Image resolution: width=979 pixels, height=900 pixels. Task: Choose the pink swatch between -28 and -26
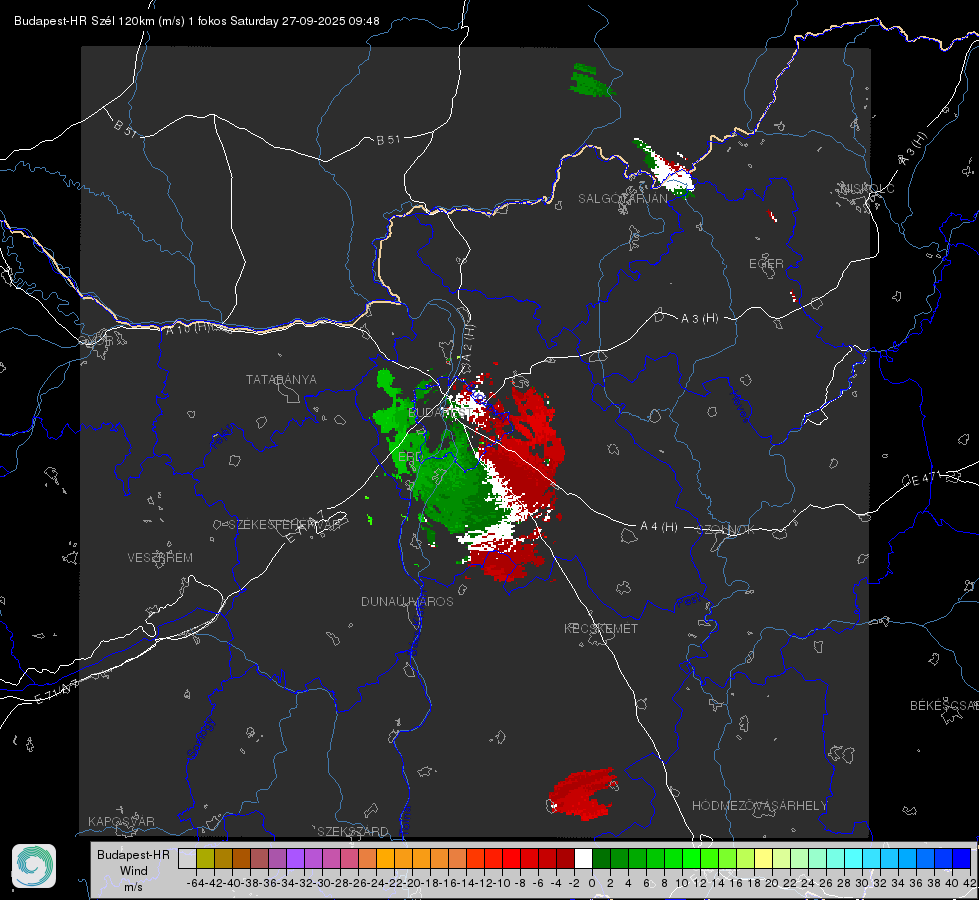(x=350, y=859)
